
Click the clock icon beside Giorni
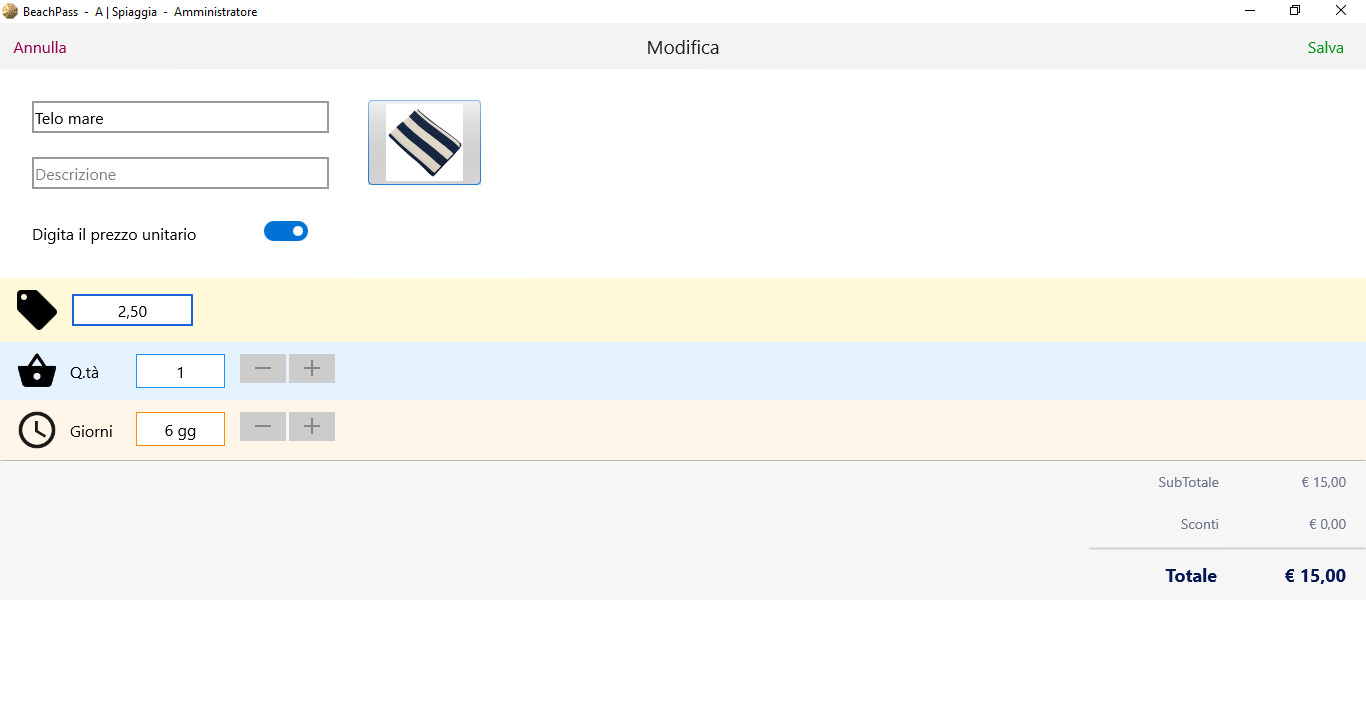click(x=37, y=430)
